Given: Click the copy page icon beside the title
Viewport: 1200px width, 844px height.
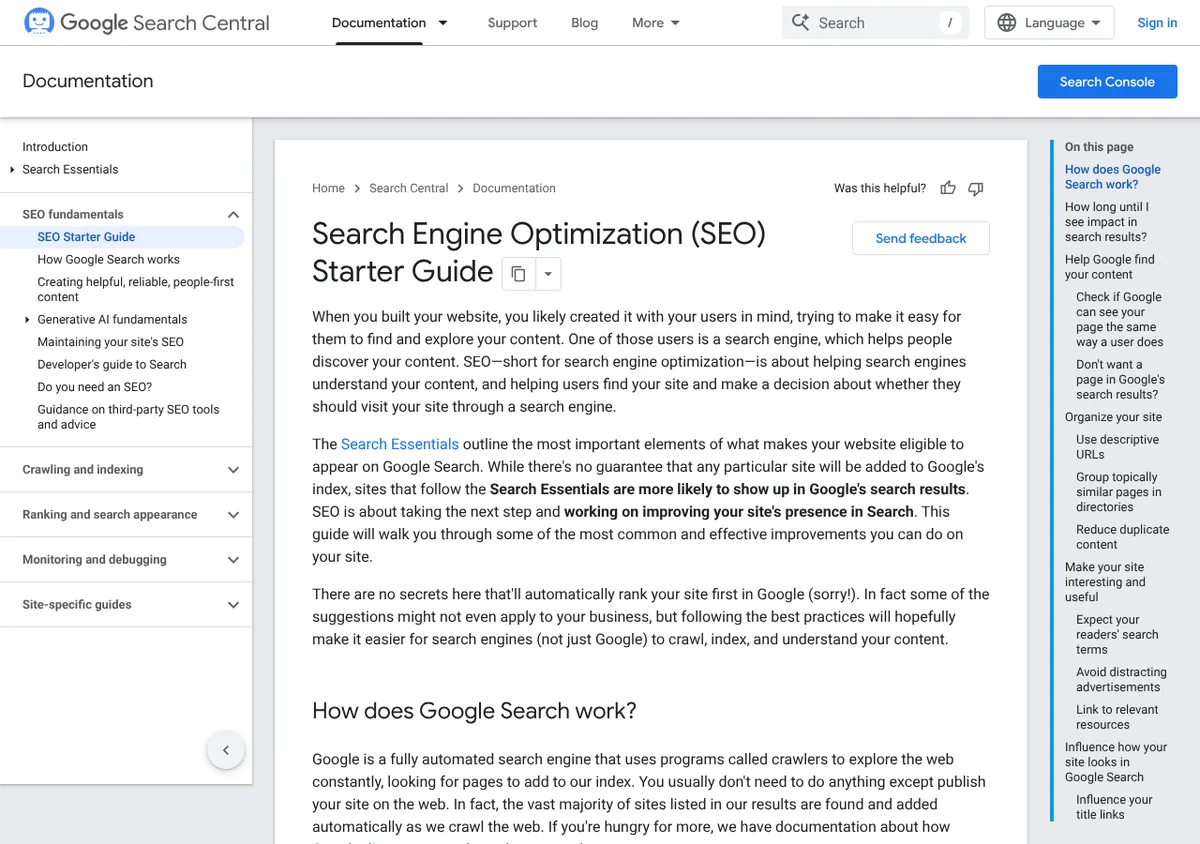Looking at the screenshot, I should pyautogui.click(x=518, y=273).
